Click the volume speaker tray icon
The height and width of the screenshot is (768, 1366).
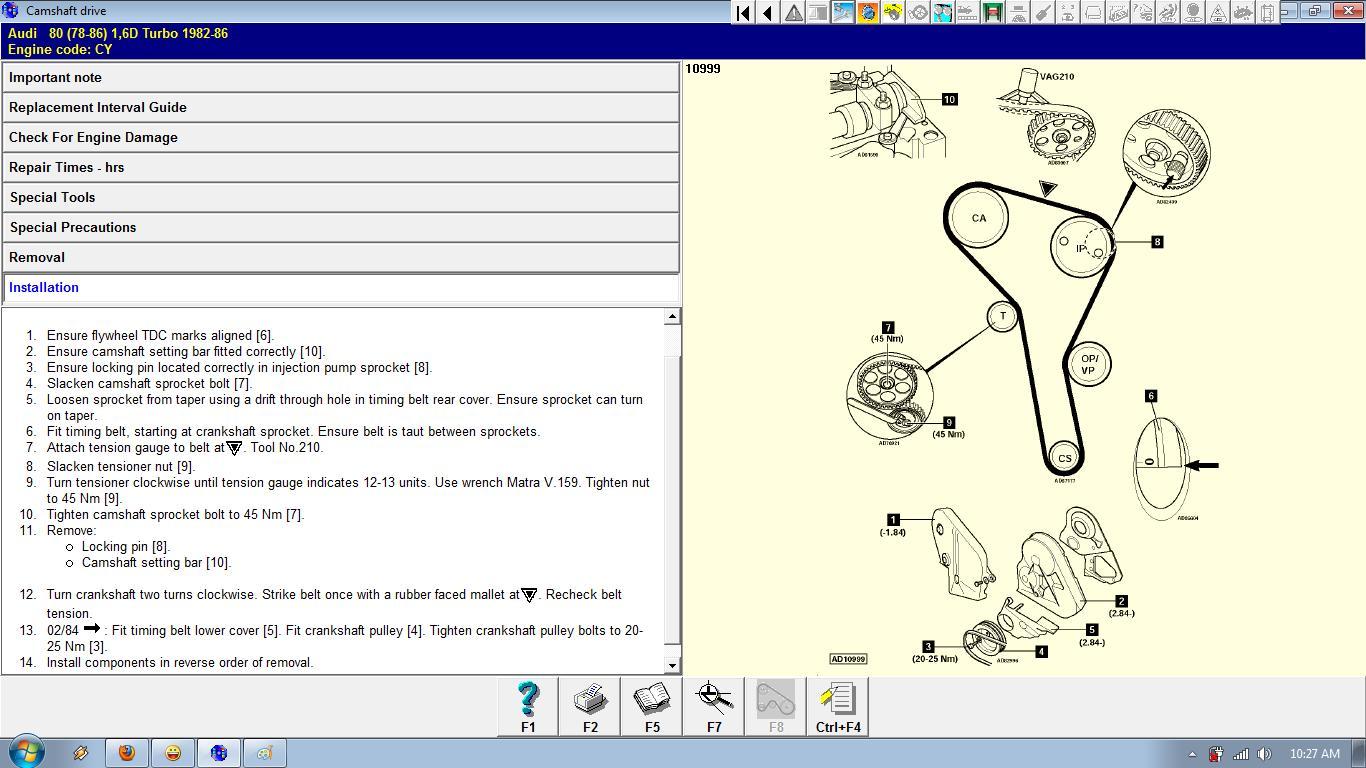(1264, 754)
